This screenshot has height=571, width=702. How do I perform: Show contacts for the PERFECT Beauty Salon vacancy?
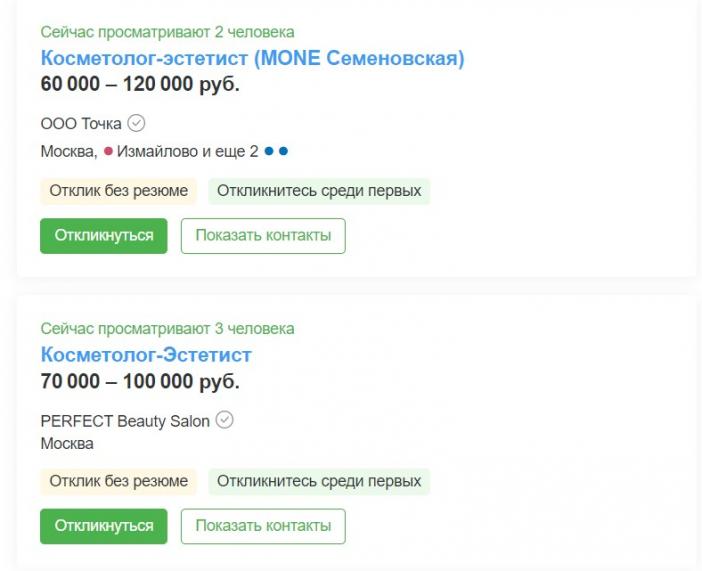tap(263, 526)
